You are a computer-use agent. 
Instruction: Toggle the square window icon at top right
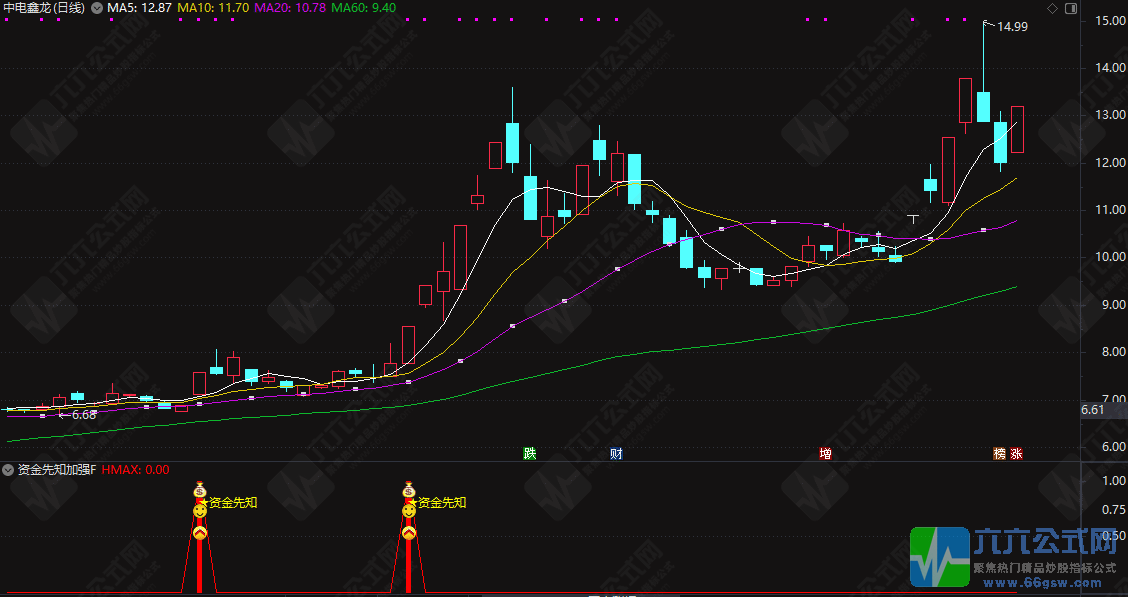[1069, 8]
